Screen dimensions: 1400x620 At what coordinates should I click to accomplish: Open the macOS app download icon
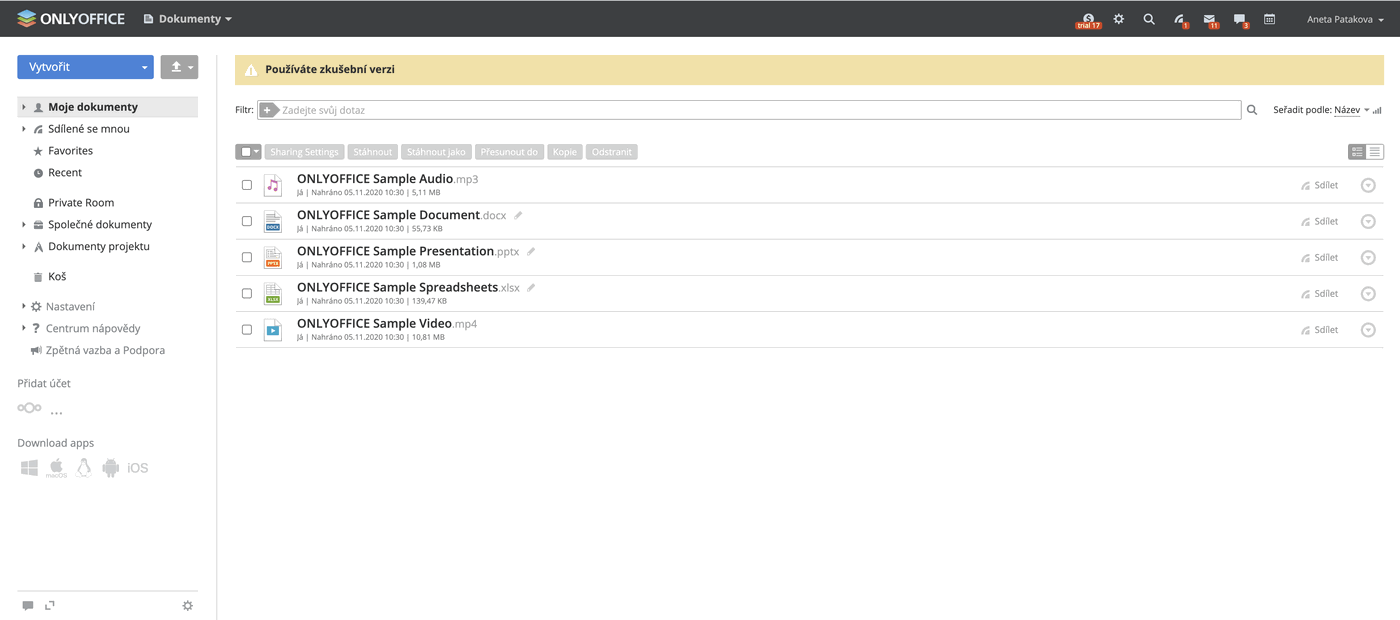[56, 468]
